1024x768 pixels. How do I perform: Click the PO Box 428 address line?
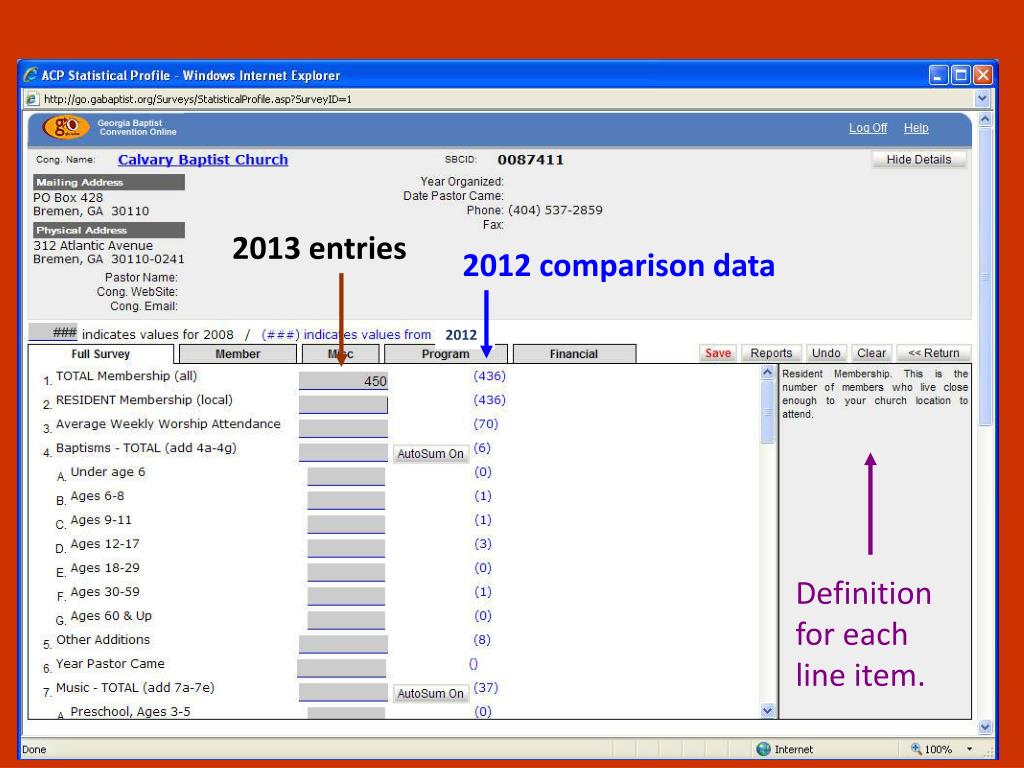68,197
